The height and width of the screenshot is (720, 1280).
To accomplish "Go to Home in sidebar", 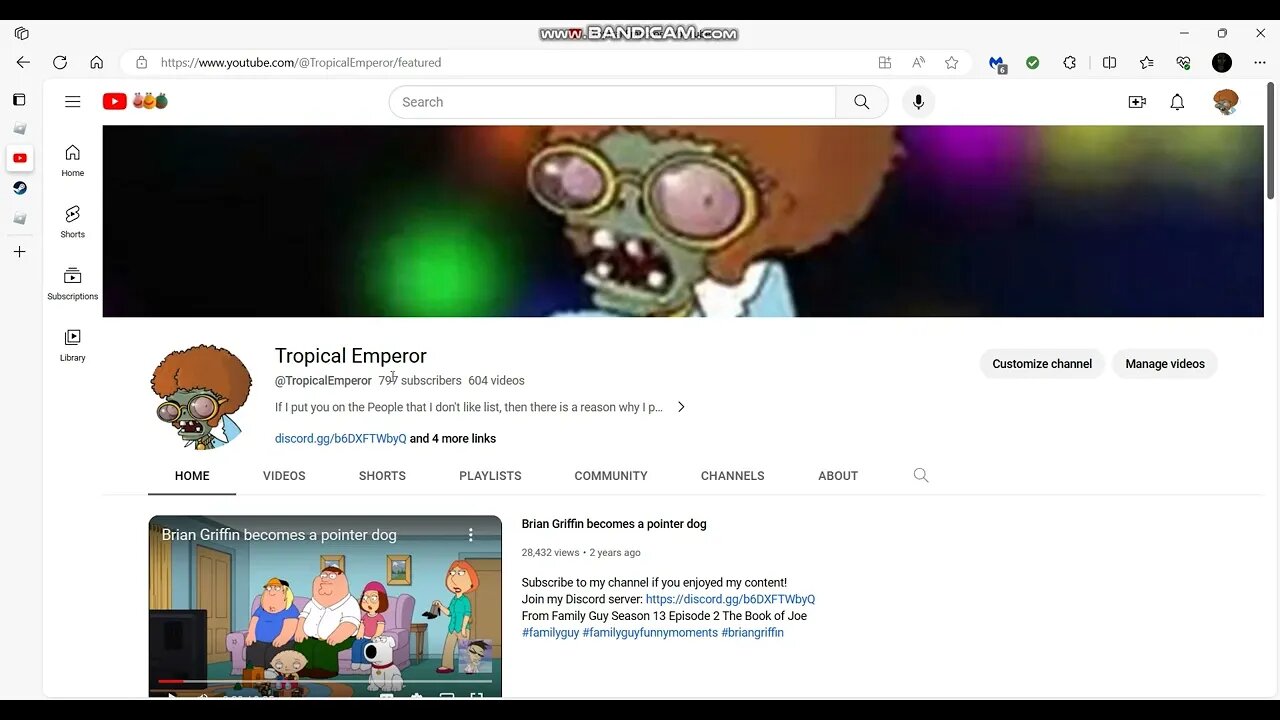I will point(72,160).
